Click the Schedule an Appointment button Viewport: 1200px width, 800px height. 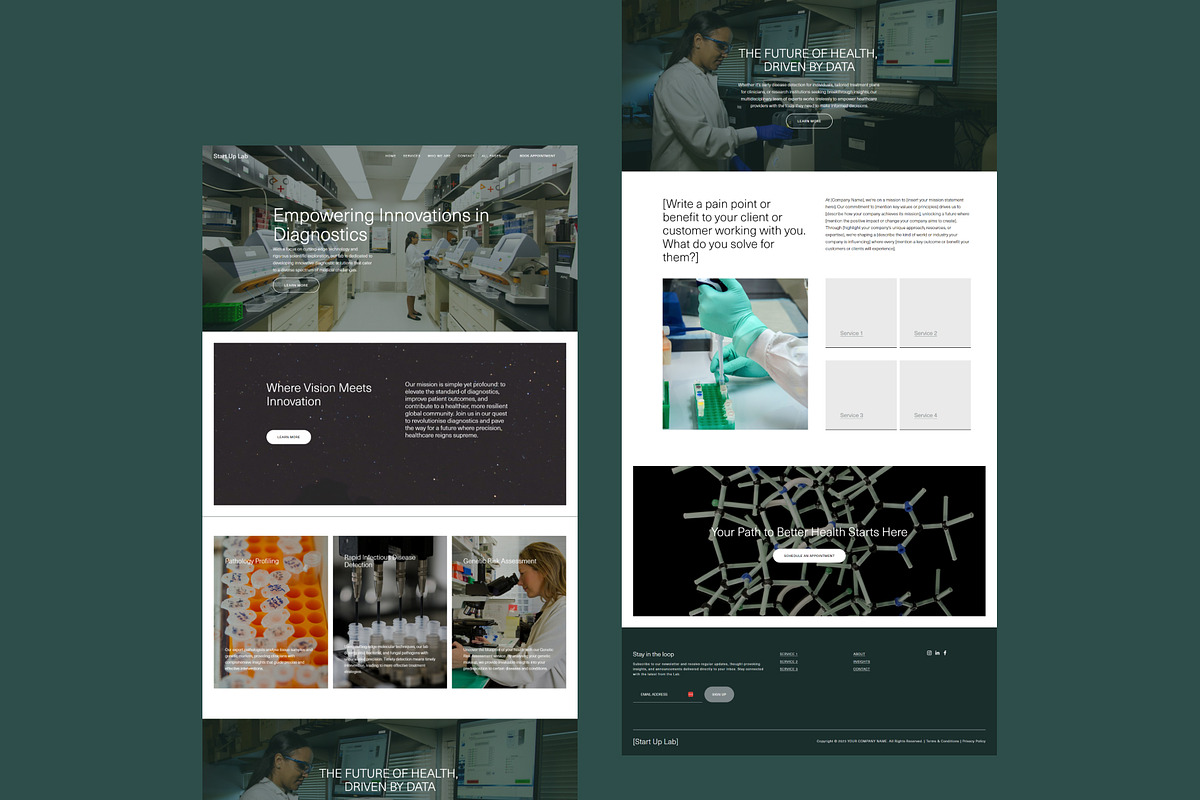[x=809, y=555]
